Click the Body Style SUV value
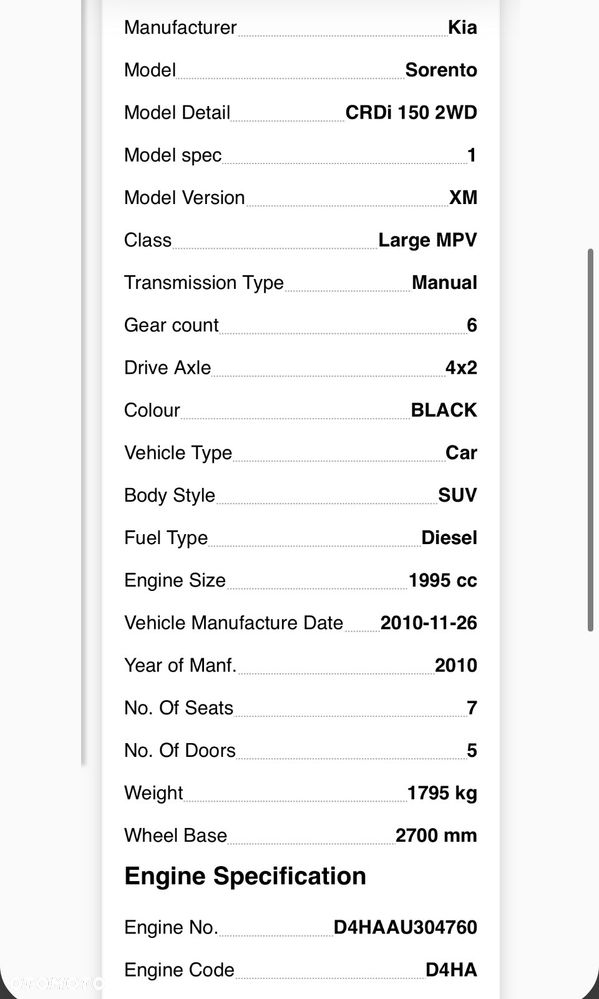Screen dimensions: 599x999 [458, 495]
